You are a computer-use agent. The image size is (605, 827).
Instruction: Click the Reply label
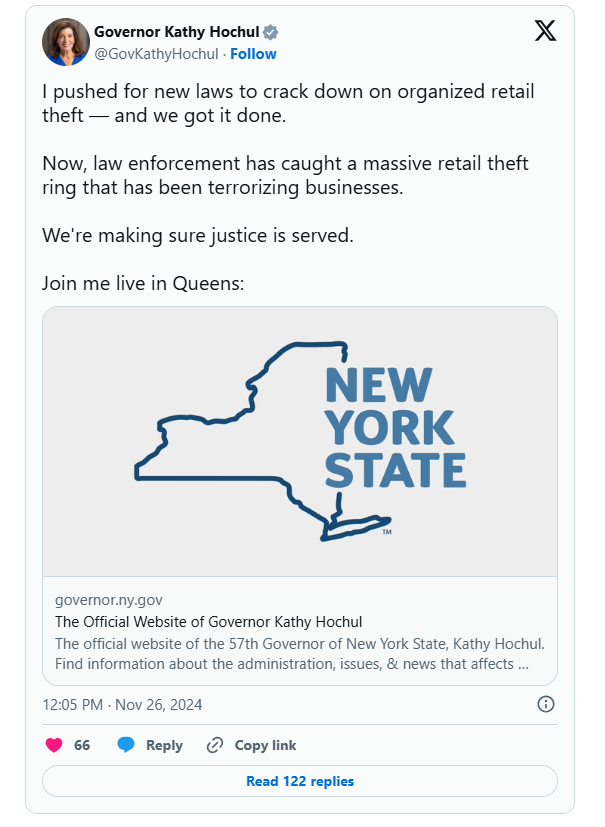point(164,745)
